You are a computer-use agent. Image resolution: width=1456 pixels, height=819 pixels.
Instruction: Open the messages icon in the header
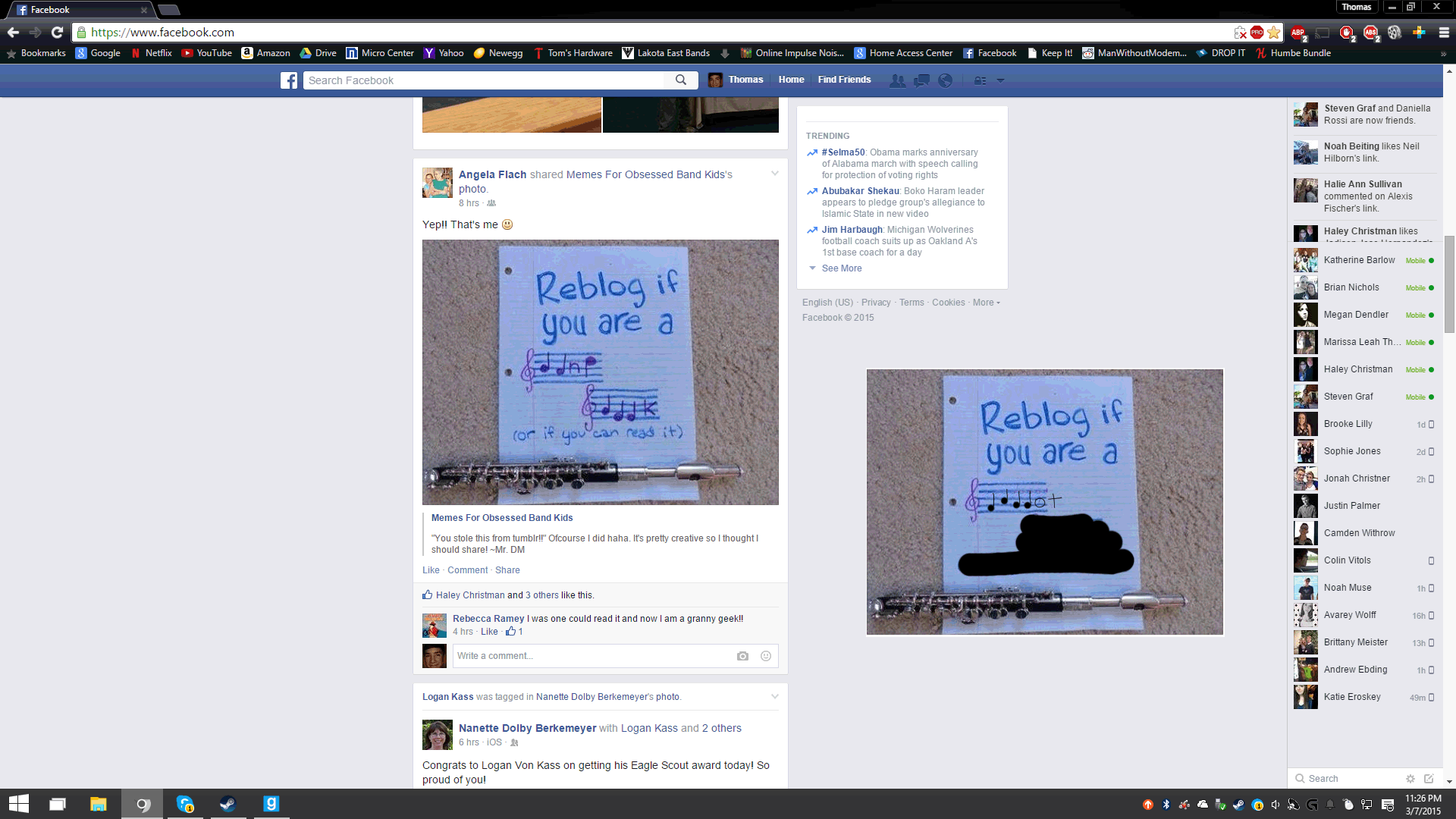[x=921, y=80]
